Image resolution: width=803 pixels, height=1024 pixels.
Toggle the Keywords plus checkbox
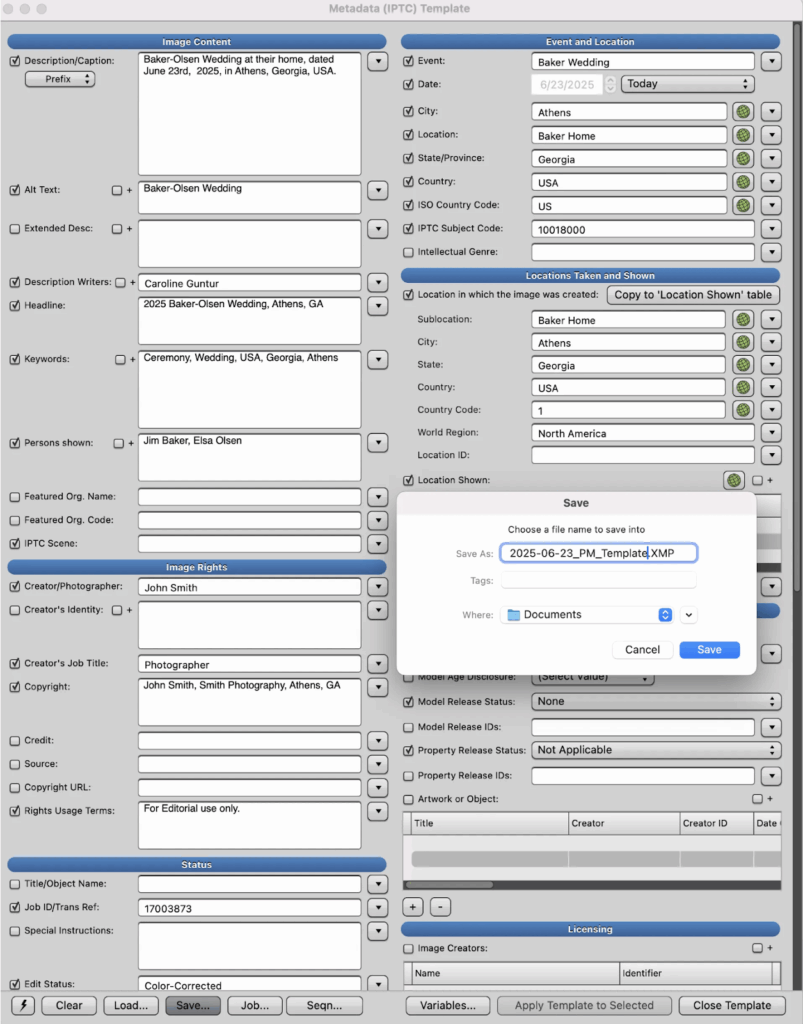(120, 360)
